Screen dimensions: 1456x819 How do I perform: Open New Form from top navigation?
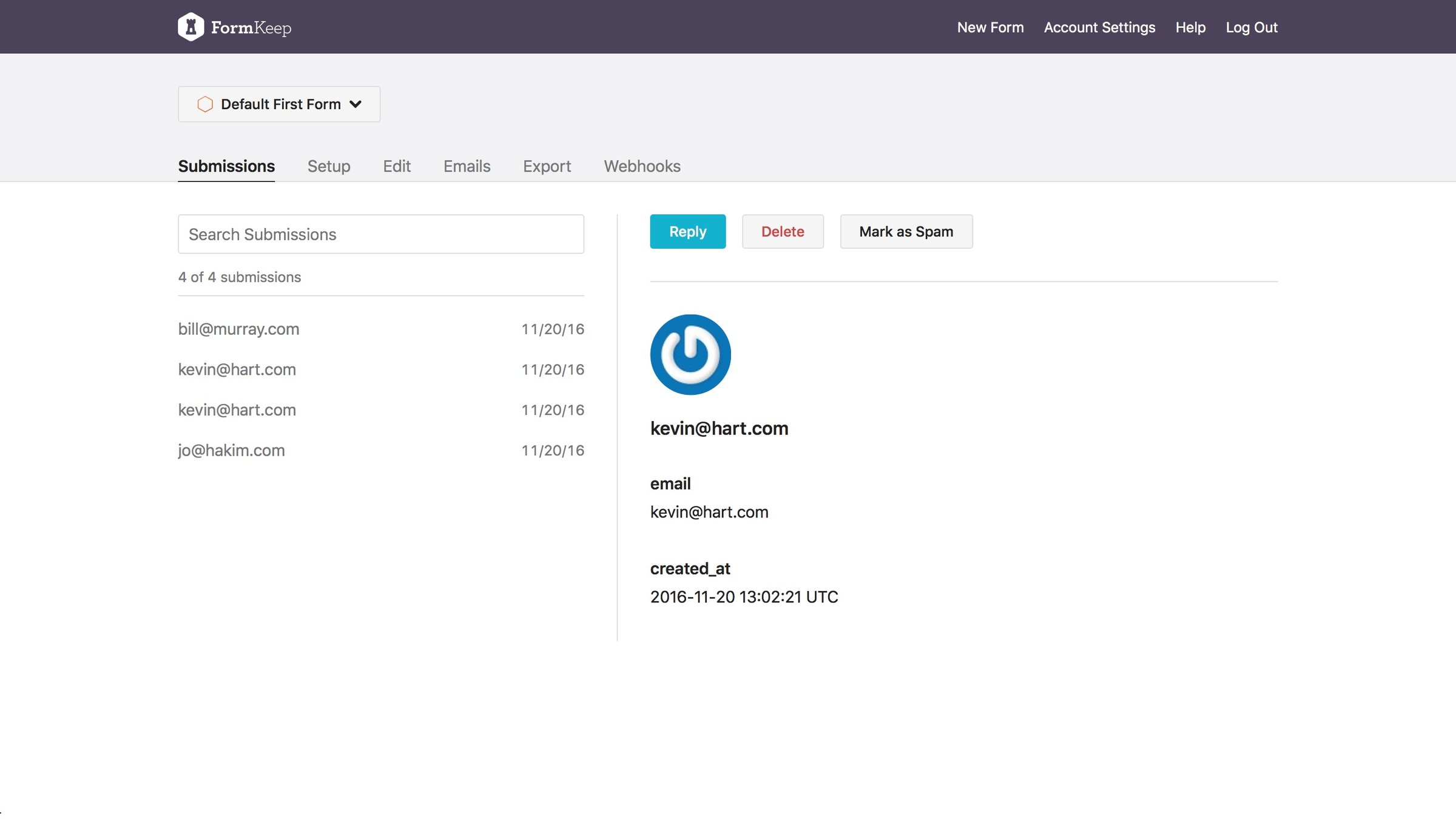coord(990,27)
